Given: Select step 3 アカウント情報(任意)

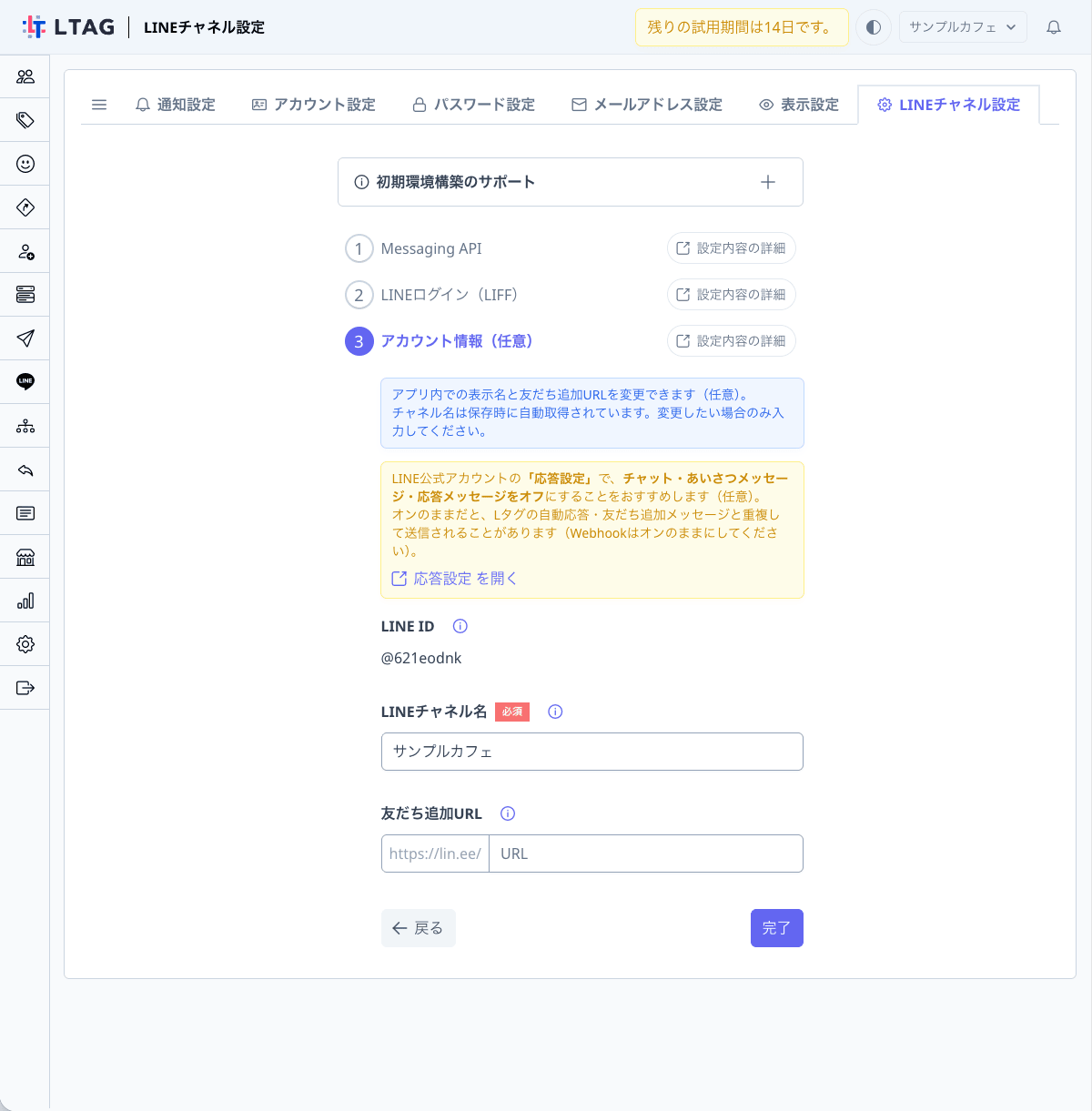Looking at the screenshot, I should 440,341.
